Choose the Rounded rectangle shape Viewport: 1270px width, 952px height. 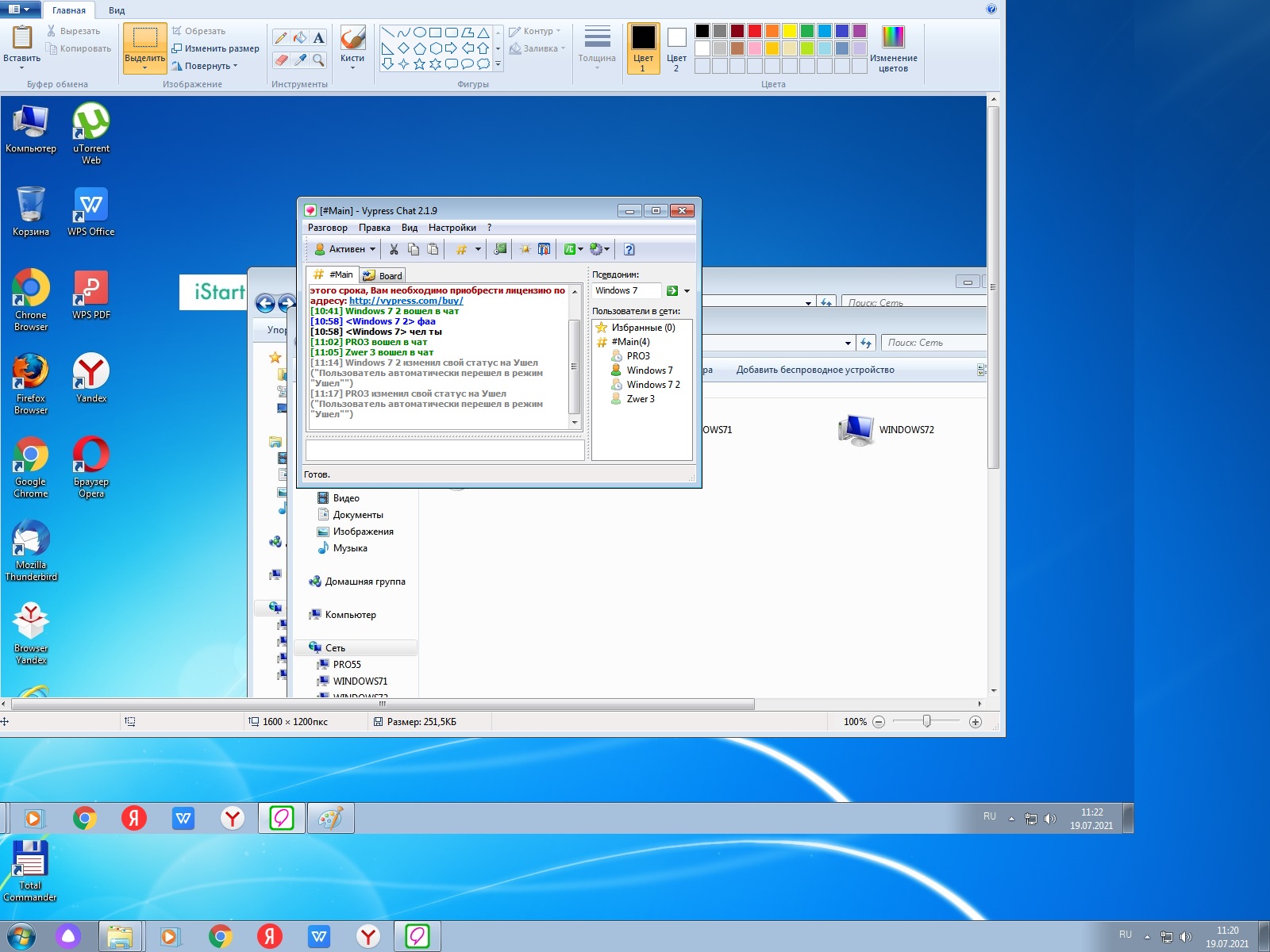(452, 33)
